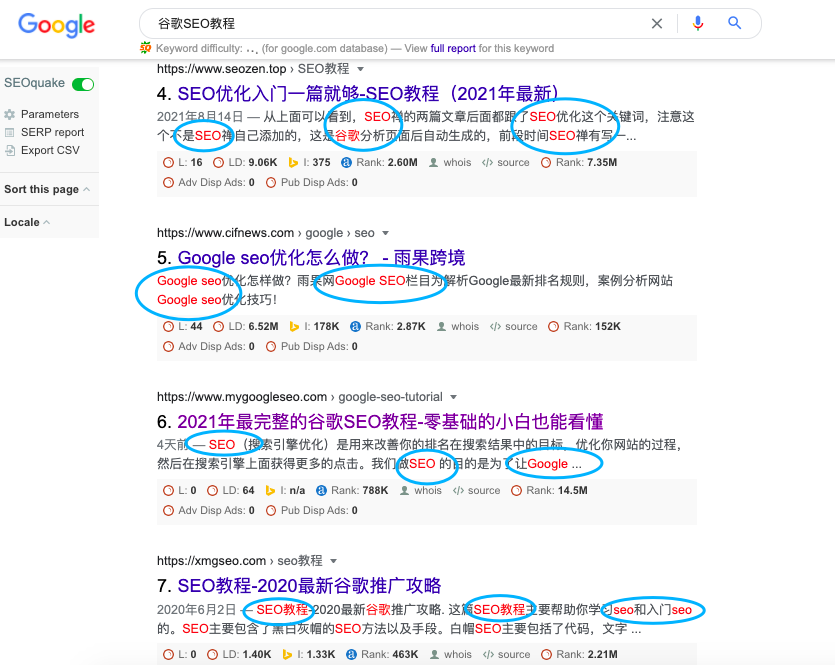The image size is (835, 665).
Task: Expand the Locale section
Action: pos(27,223)
